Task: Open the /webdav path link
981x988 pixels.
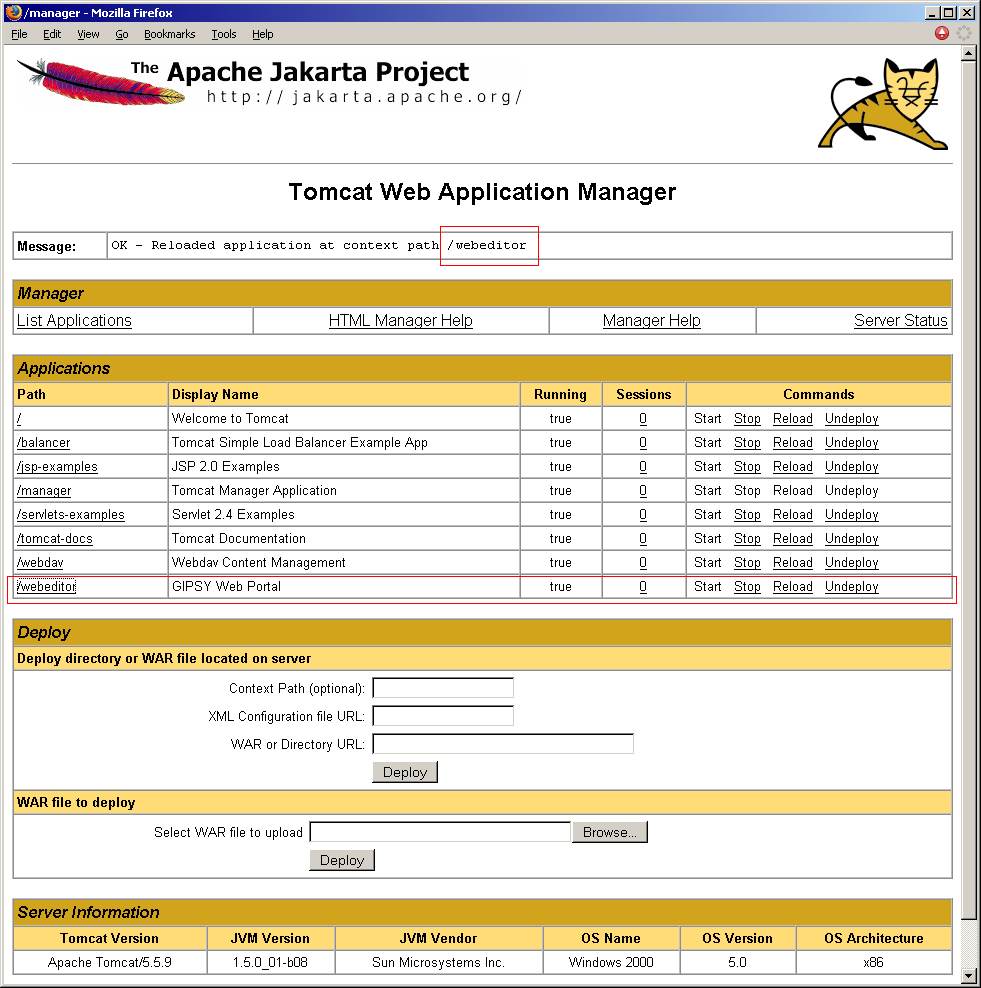Action: click(40, 562)
